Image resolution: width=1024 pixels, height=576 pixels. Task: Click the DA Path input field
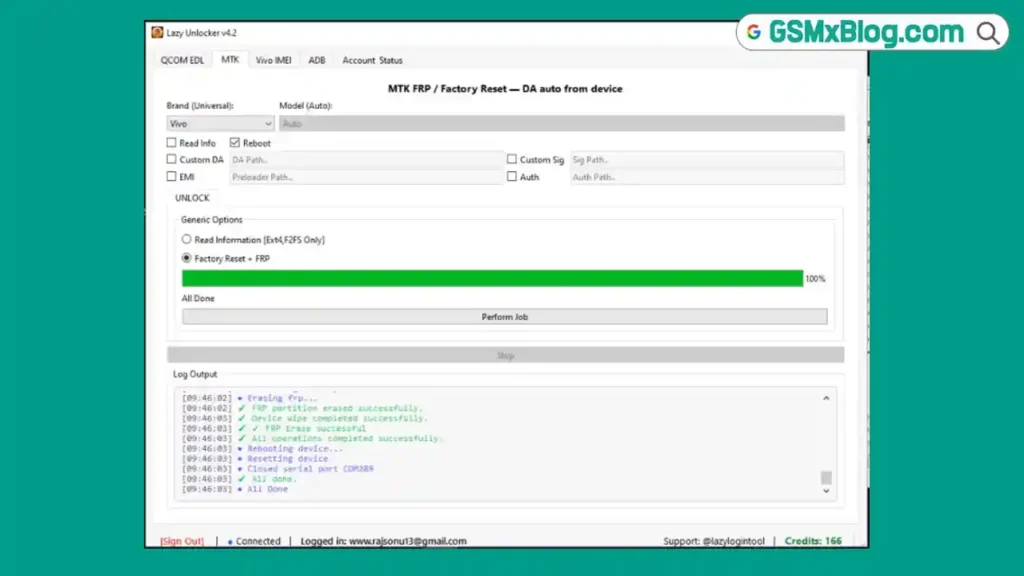(366, 160)
